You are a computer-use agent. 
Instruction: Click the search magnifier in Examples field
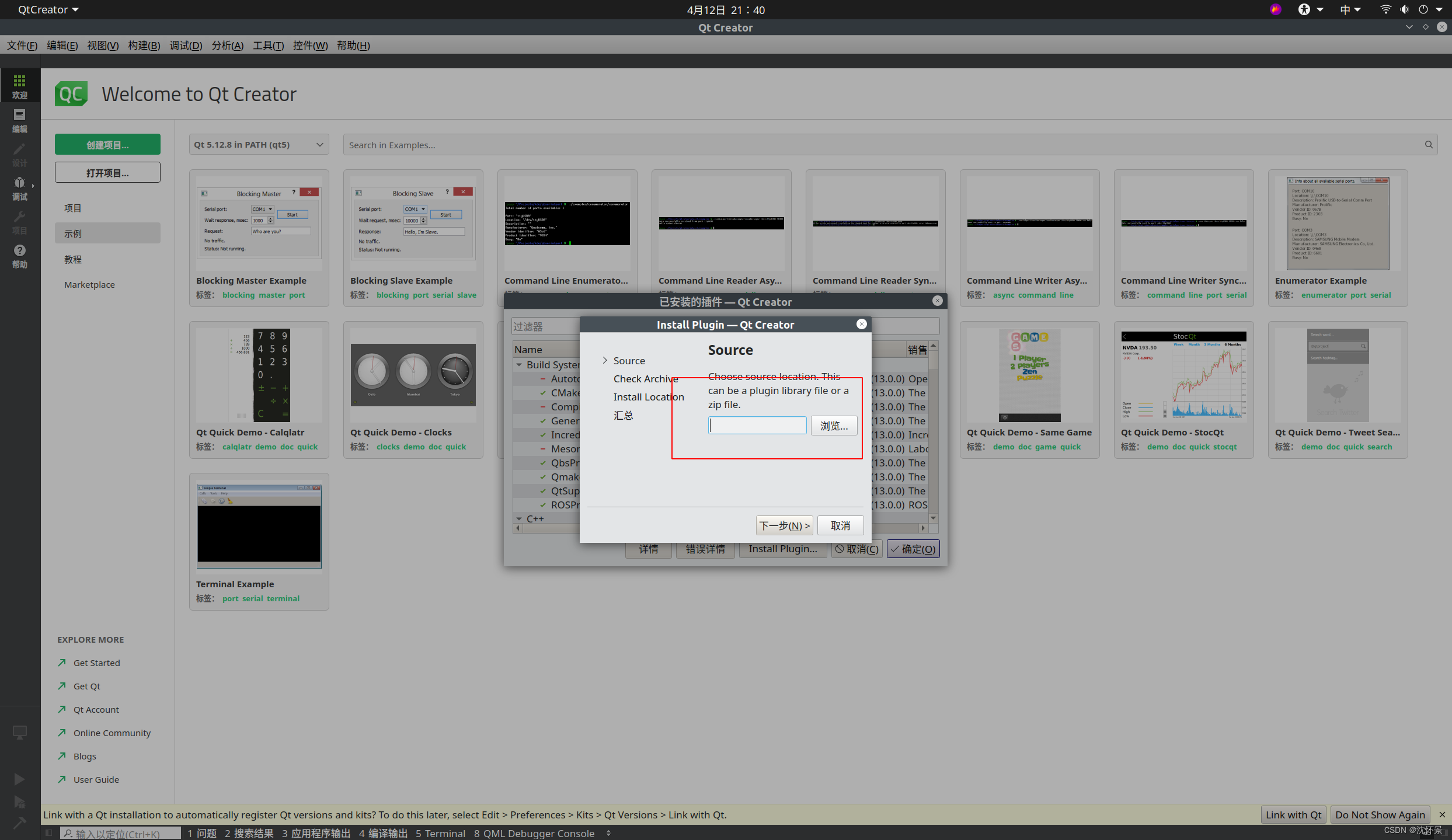pos(1428,145)
